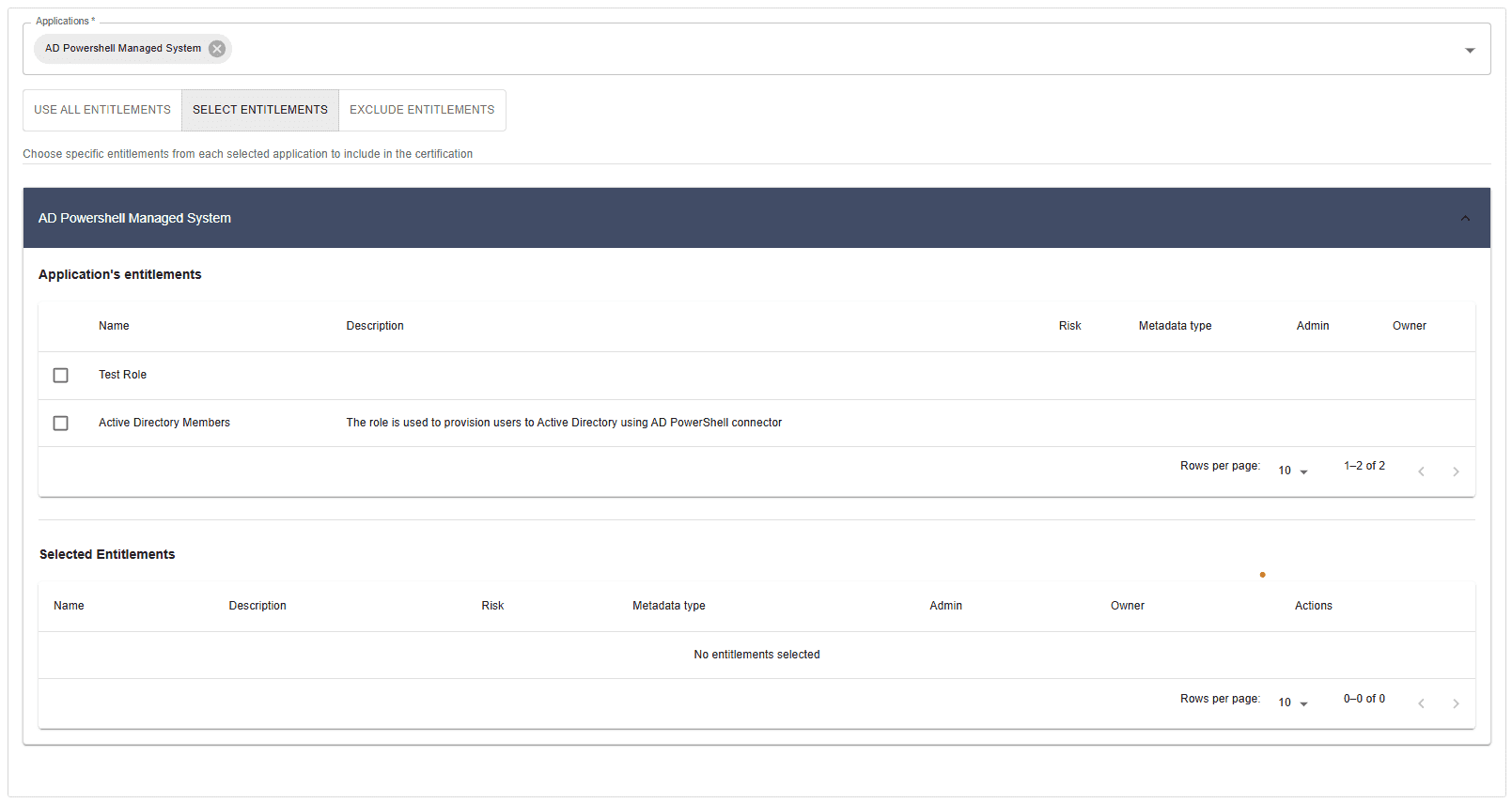Go to previous page of Selected Entitlements

[x=1421, y=703]
